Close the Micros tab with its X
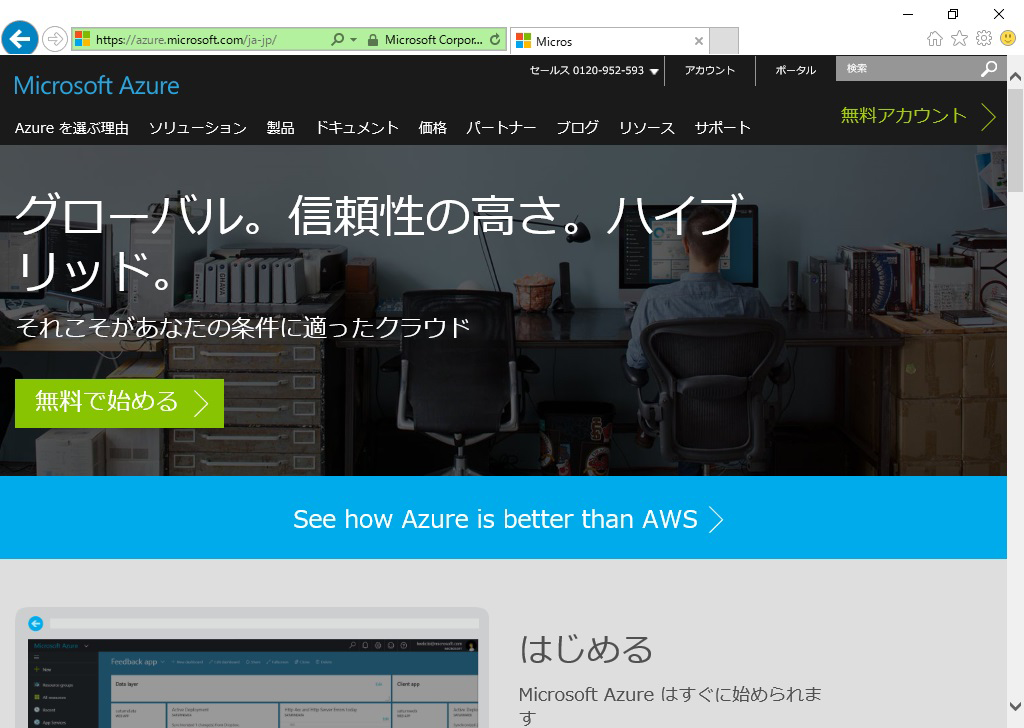This screenshot has height=728, width=1024. click(699, 41)
